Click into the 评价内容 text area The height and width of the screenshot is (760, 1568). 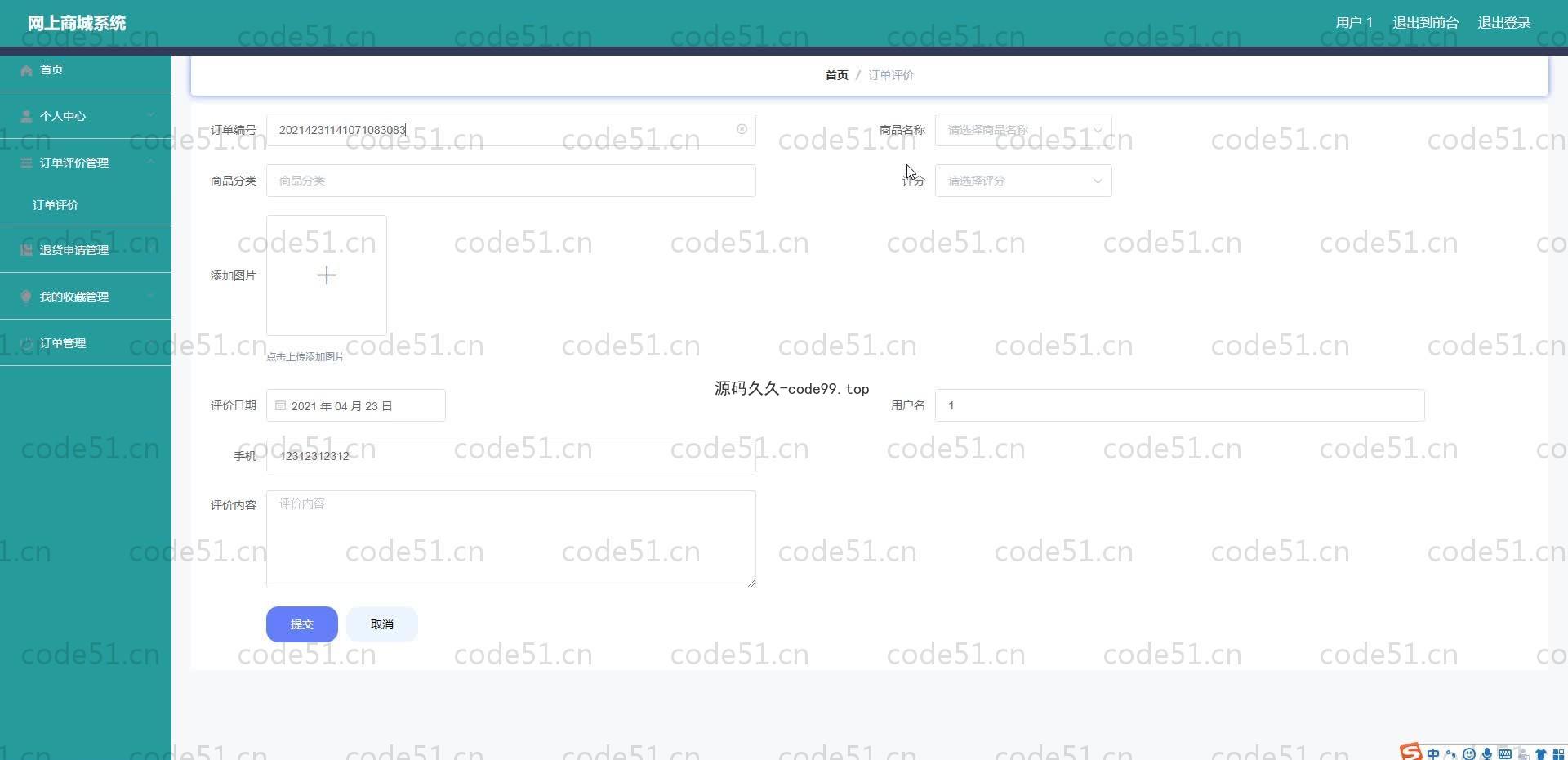click(510, 539)
